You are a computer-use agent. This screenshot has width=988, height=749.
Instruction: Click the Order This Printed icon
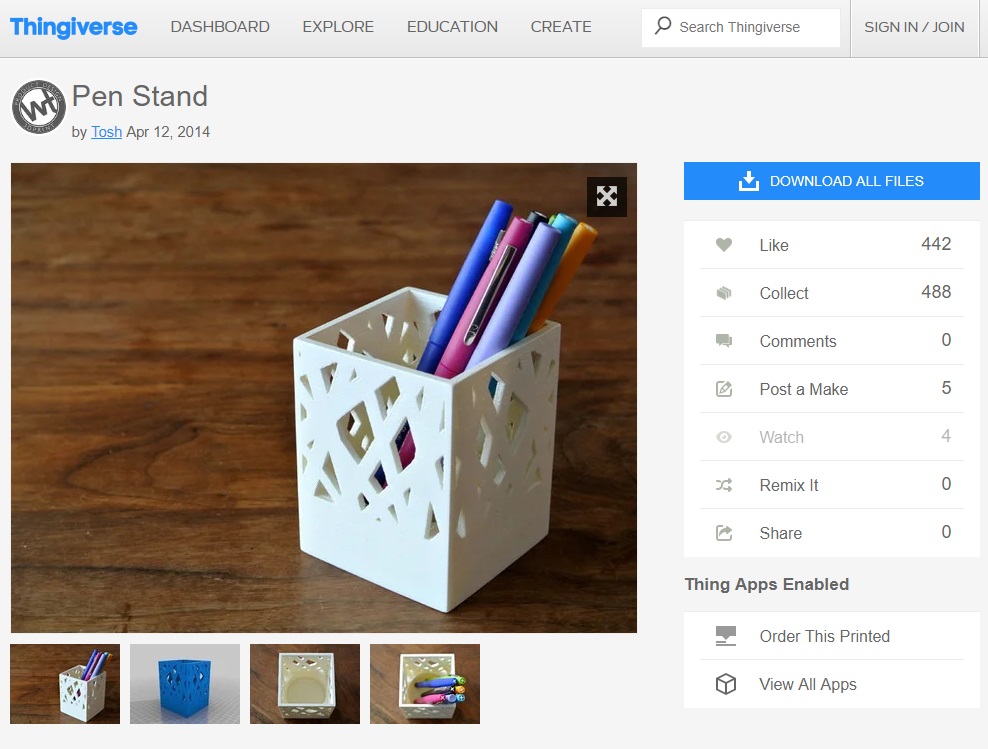(x=726, y=636)
